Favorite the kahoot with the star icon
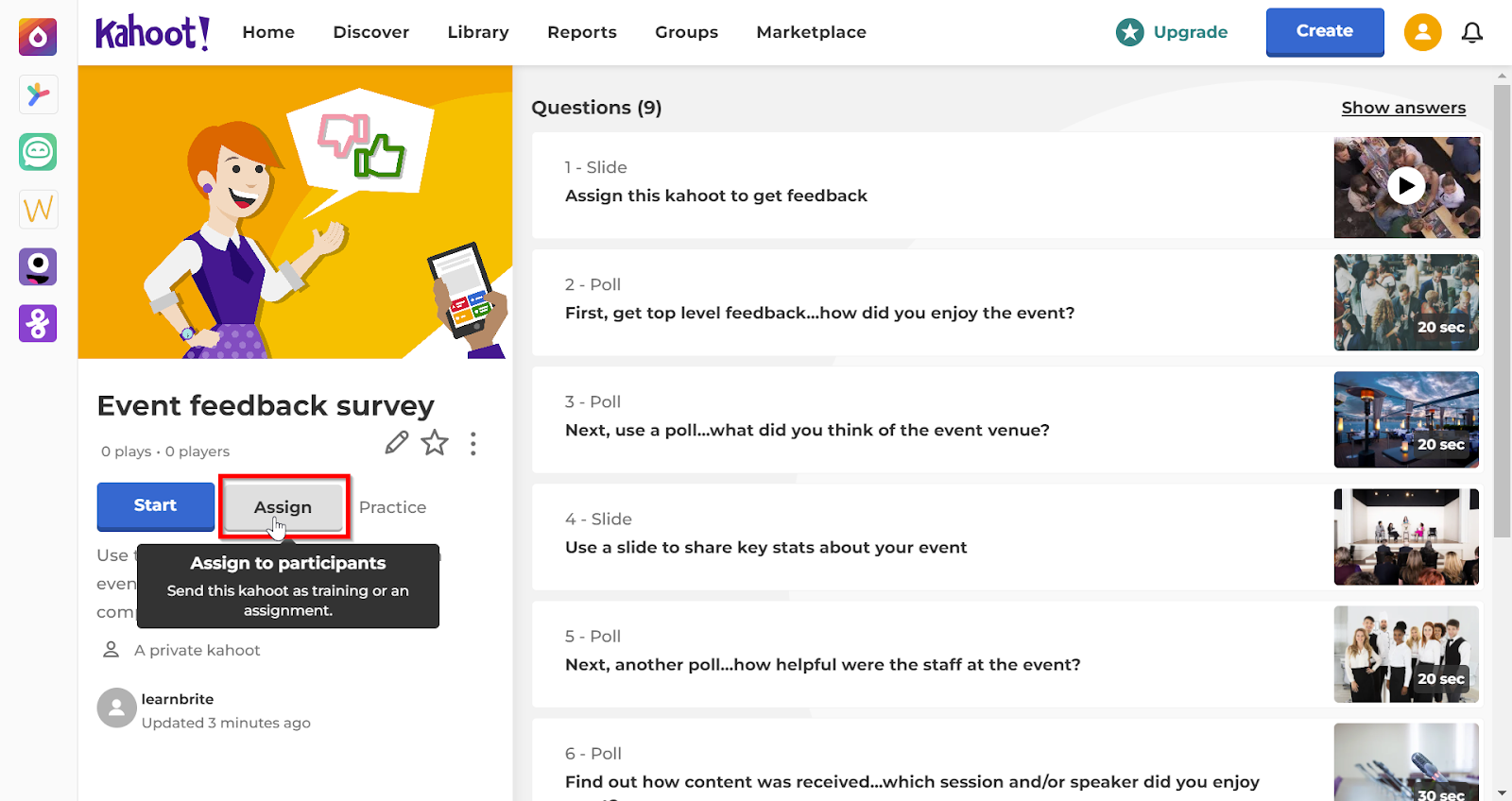 [435, 442]
